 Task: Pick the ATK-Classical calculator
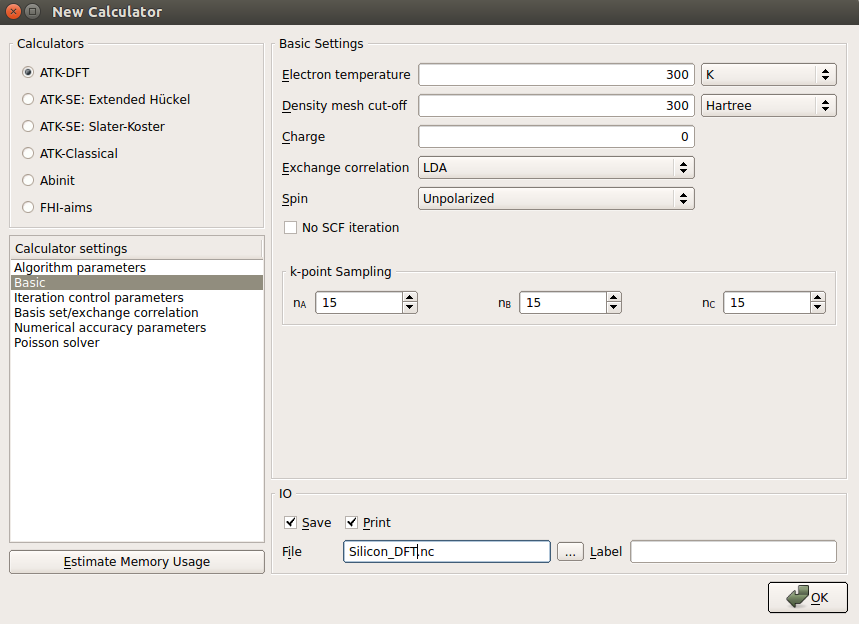pos(28,153)
